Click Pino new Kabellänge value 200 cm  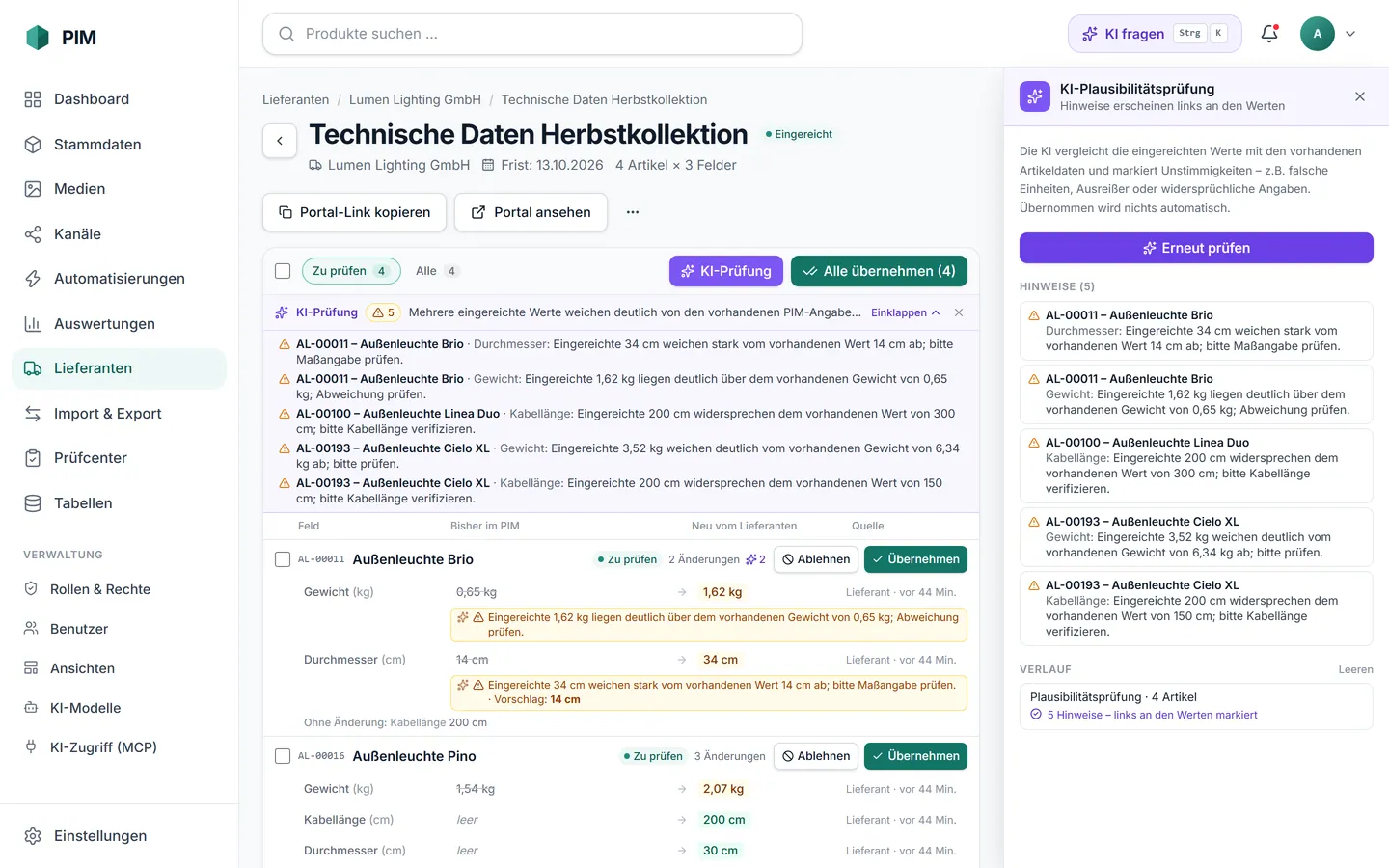tap(723, 820)
